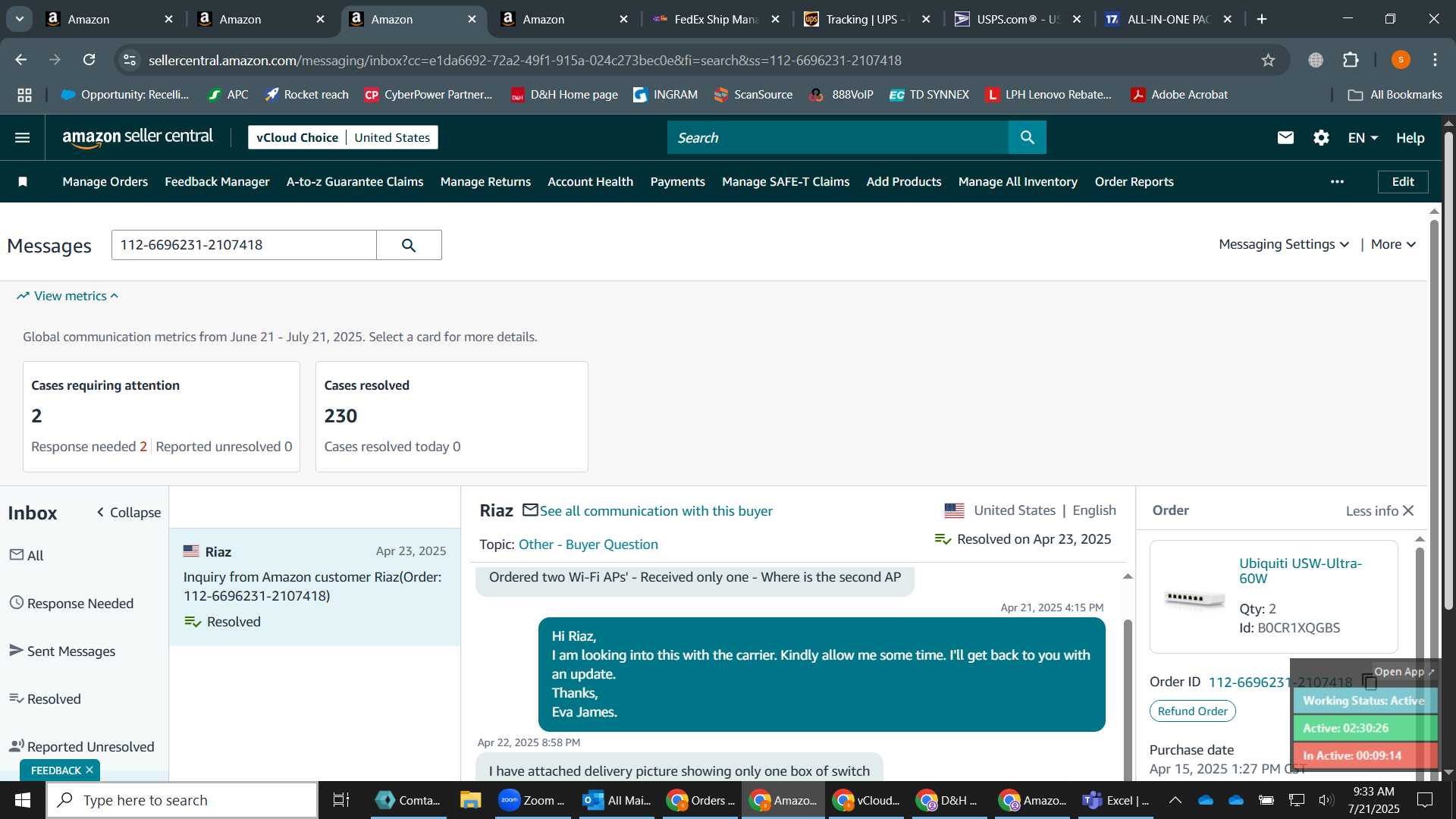Expand Messaging Settings dropdown
Screen dimensions: 1456x819
pos(1284,244)
